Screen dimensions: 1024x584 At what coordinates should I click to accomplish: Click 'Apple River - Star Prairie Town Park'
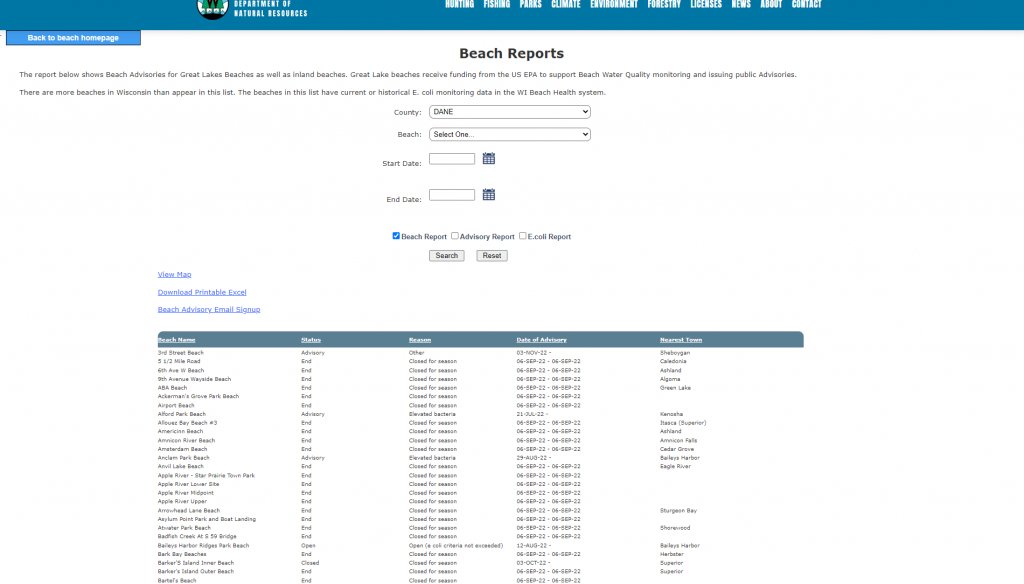206,476
